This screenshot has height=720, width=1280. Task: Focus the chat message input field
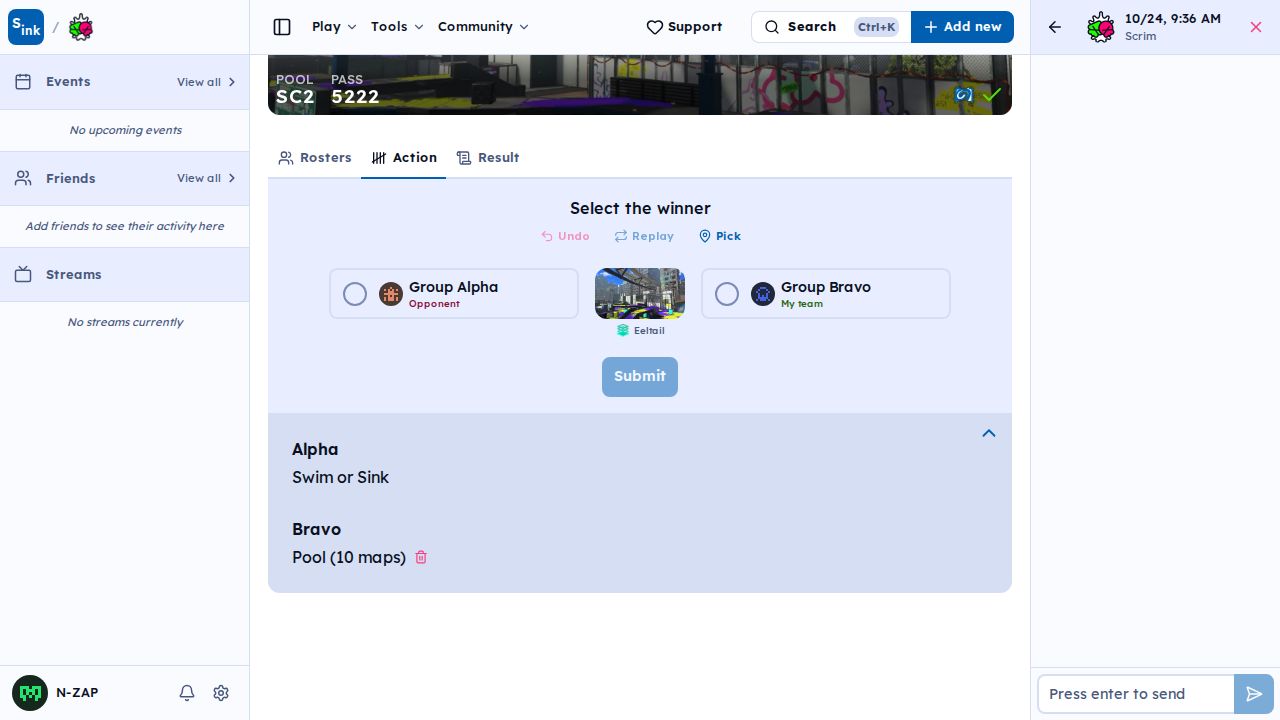click(x=1136, y=694)
